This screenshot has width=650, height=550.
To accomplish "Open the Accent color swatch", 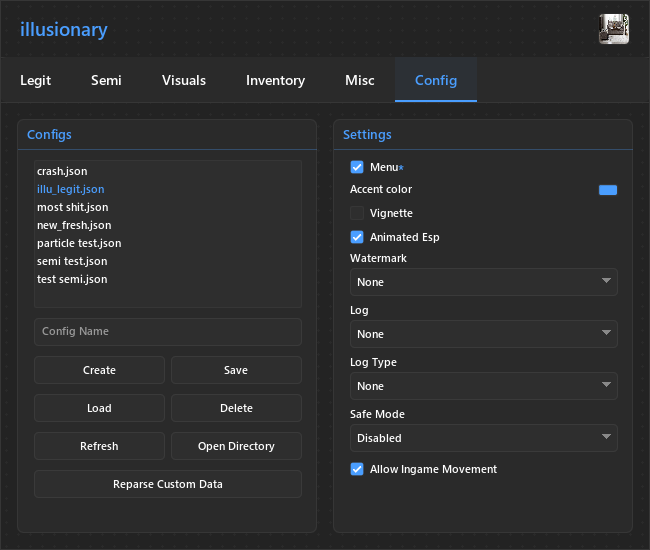I will [608, 190].
